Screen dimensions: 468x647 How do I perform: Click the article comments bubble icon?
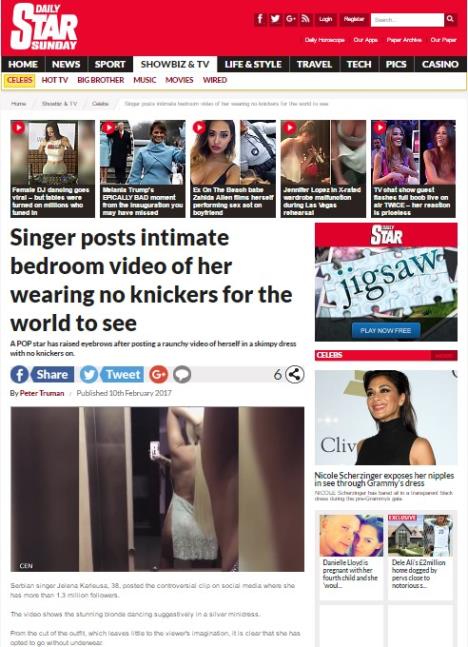(182, 375)
